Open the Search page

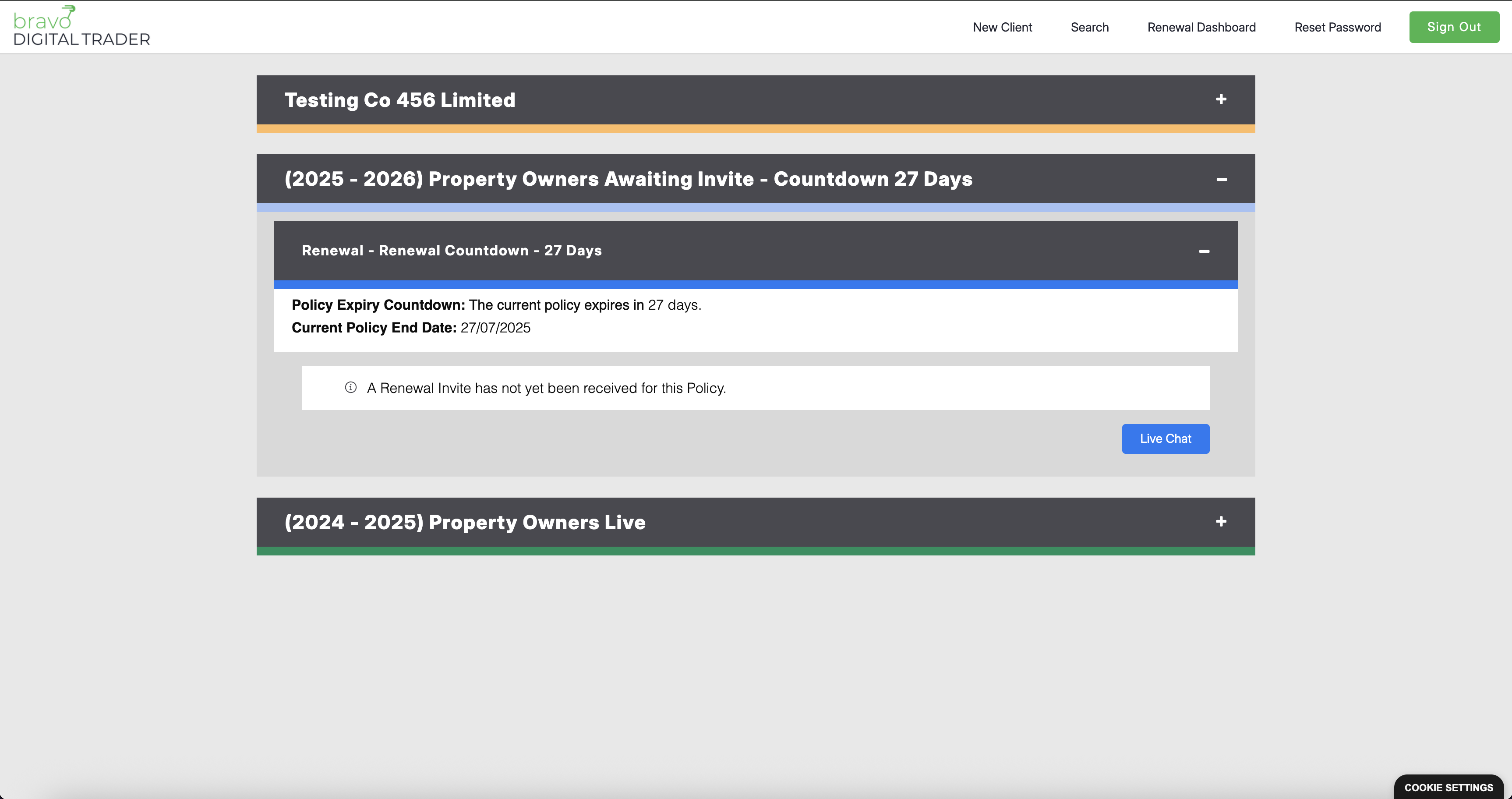tap(1089, 28)
